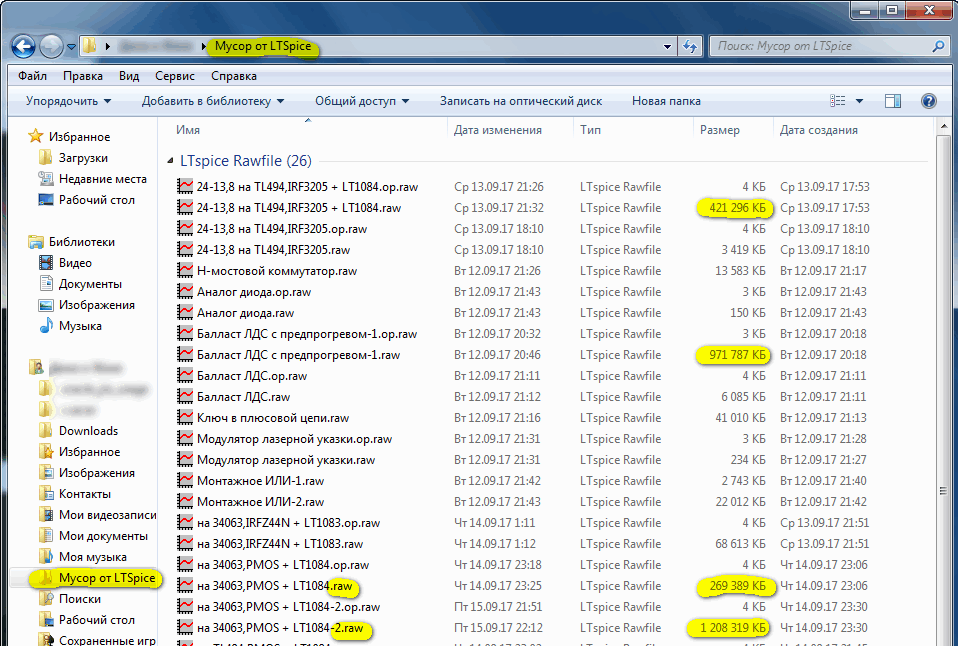Open the Сервис menu
Viewport: 958px width, 646px height.
tap(175, 76)
